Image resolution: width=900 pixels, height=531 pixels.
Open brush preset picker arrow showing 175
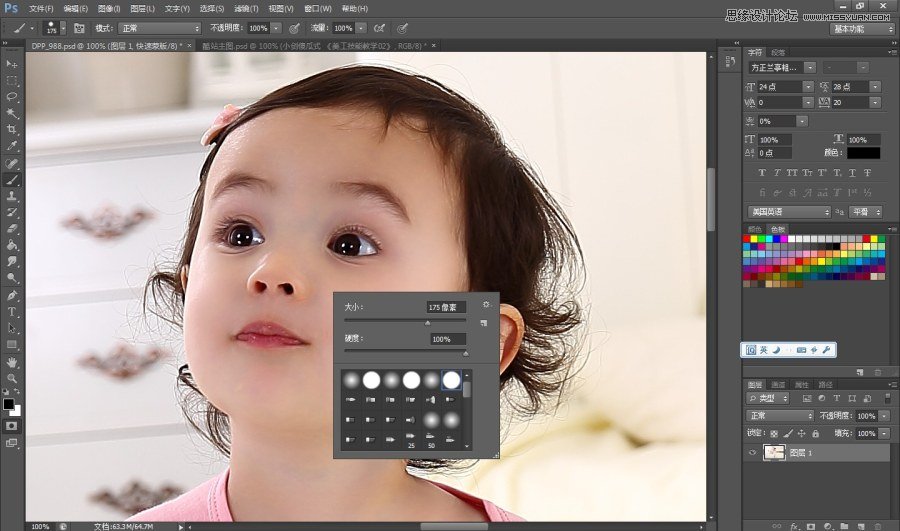tap(63, 28)
